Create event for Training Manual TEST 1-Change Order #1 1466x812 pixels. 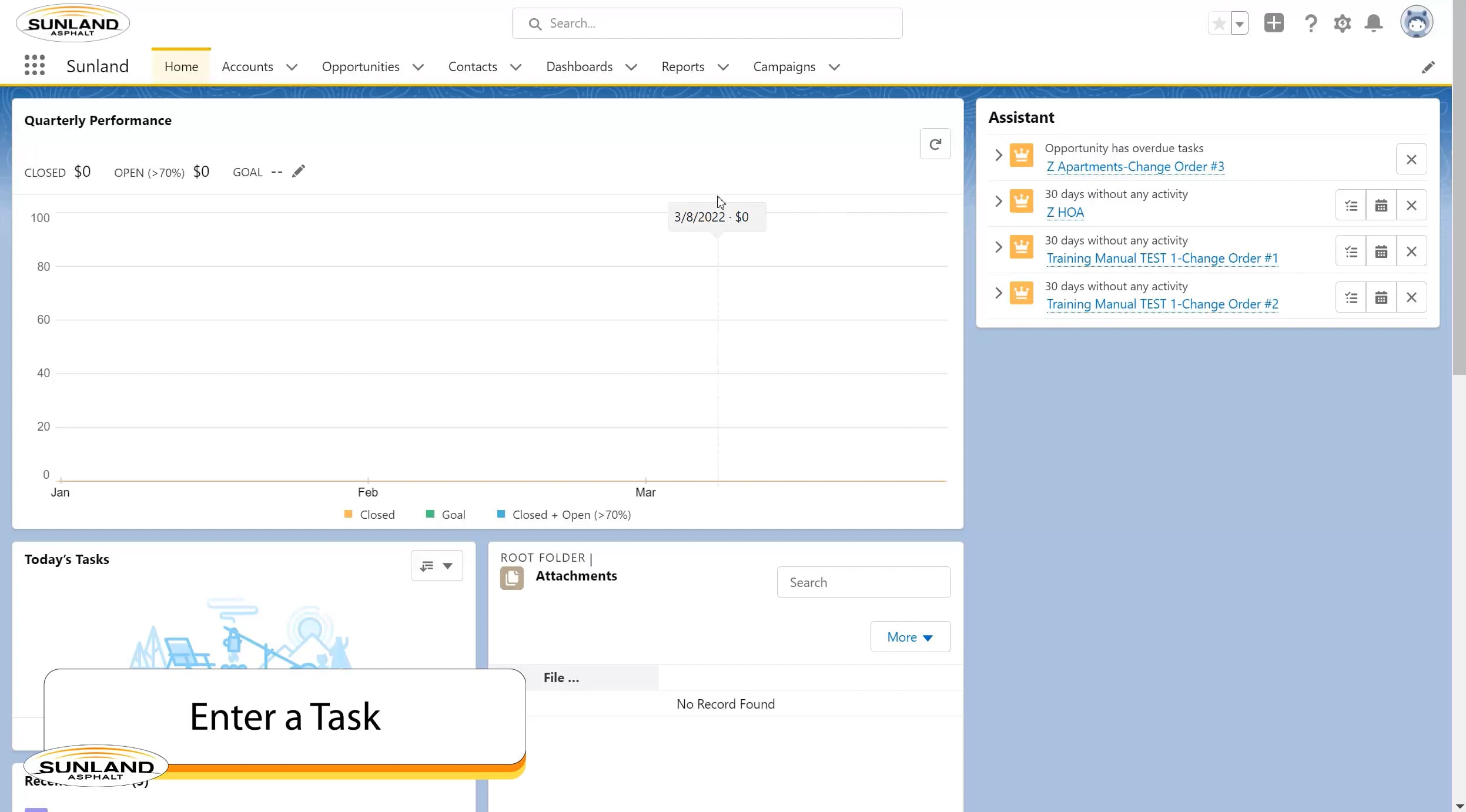tap(1381, 251)
